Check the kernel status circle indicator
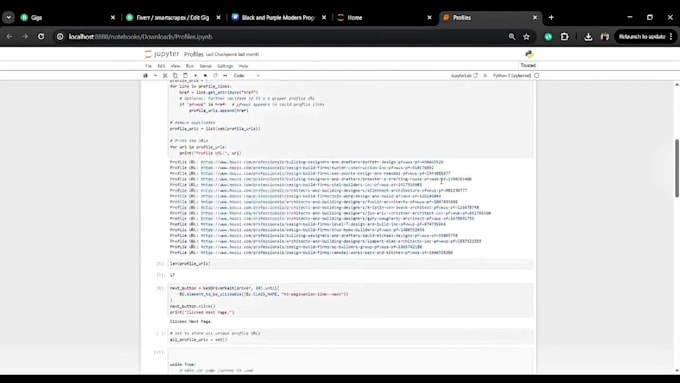 [x=537, y=75]
